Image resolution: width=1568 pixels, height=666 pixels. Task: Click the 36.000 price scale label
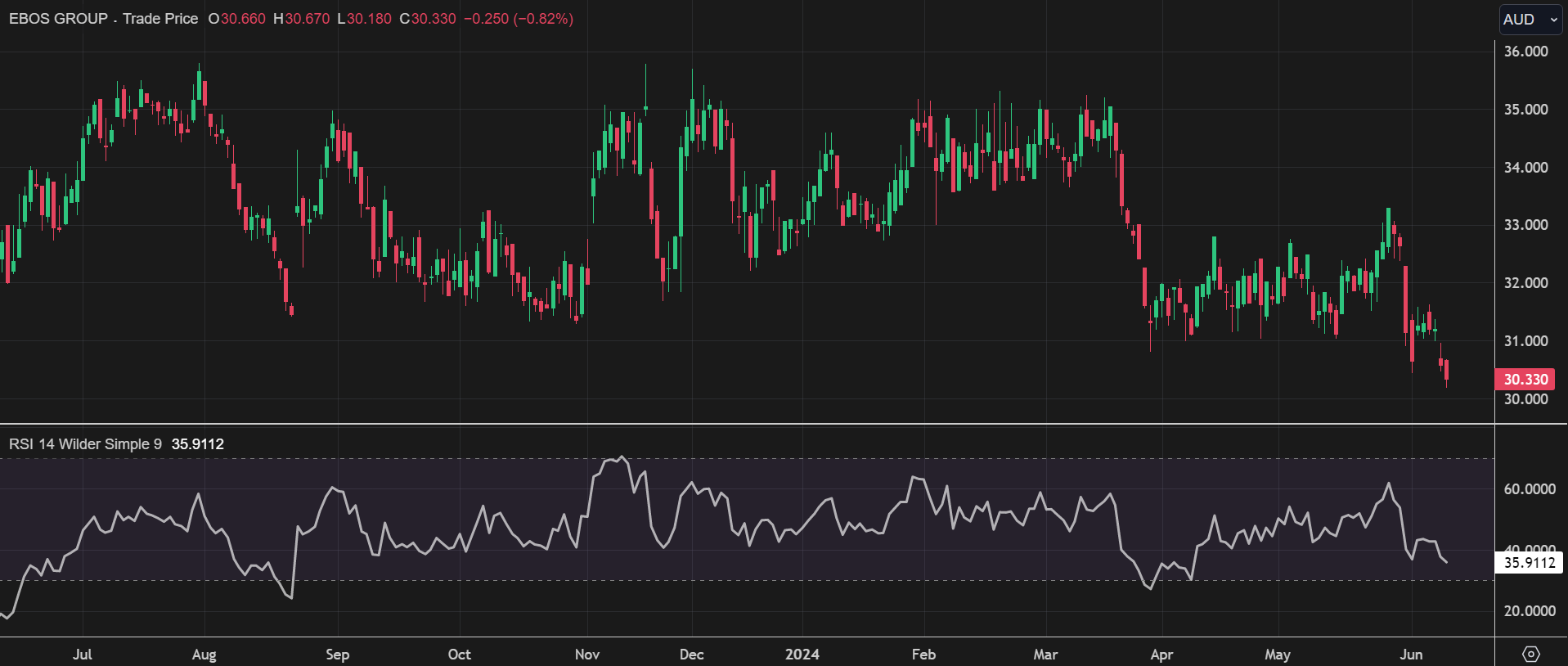click(x=1525, y=52)
